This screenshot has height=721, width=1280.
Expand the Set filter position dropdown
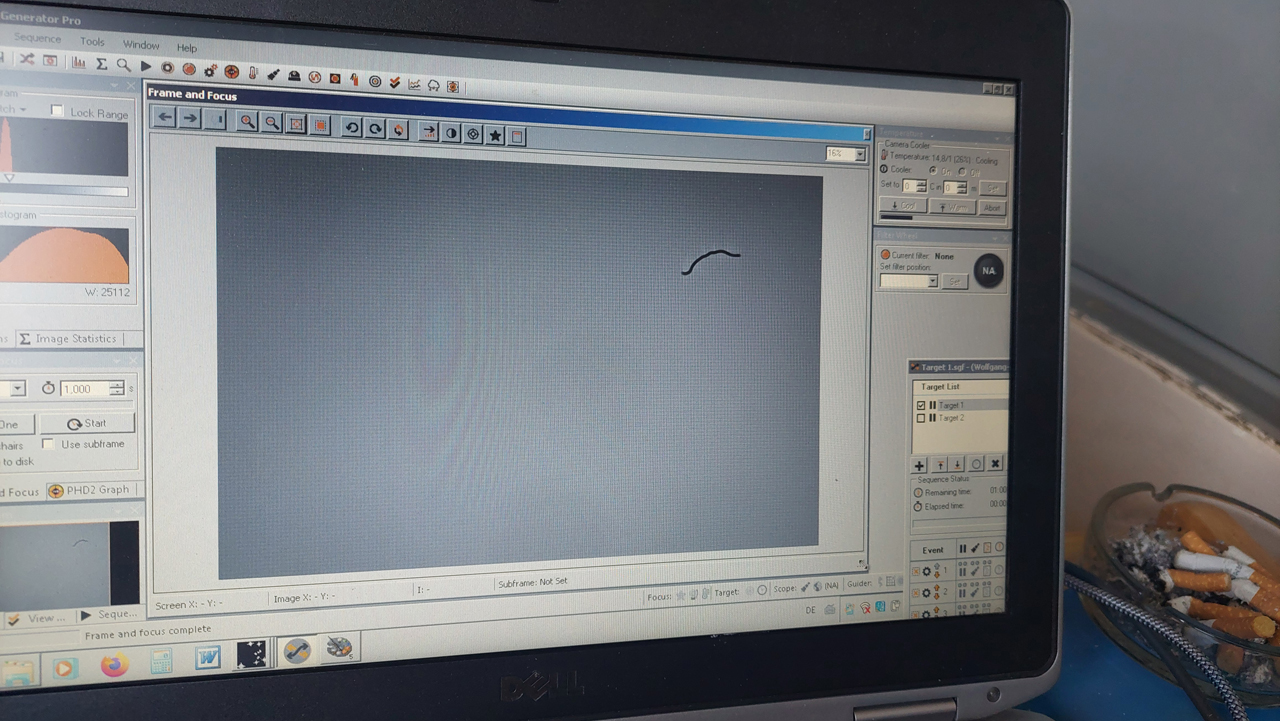pyautogui.click(x=932, y=282)
